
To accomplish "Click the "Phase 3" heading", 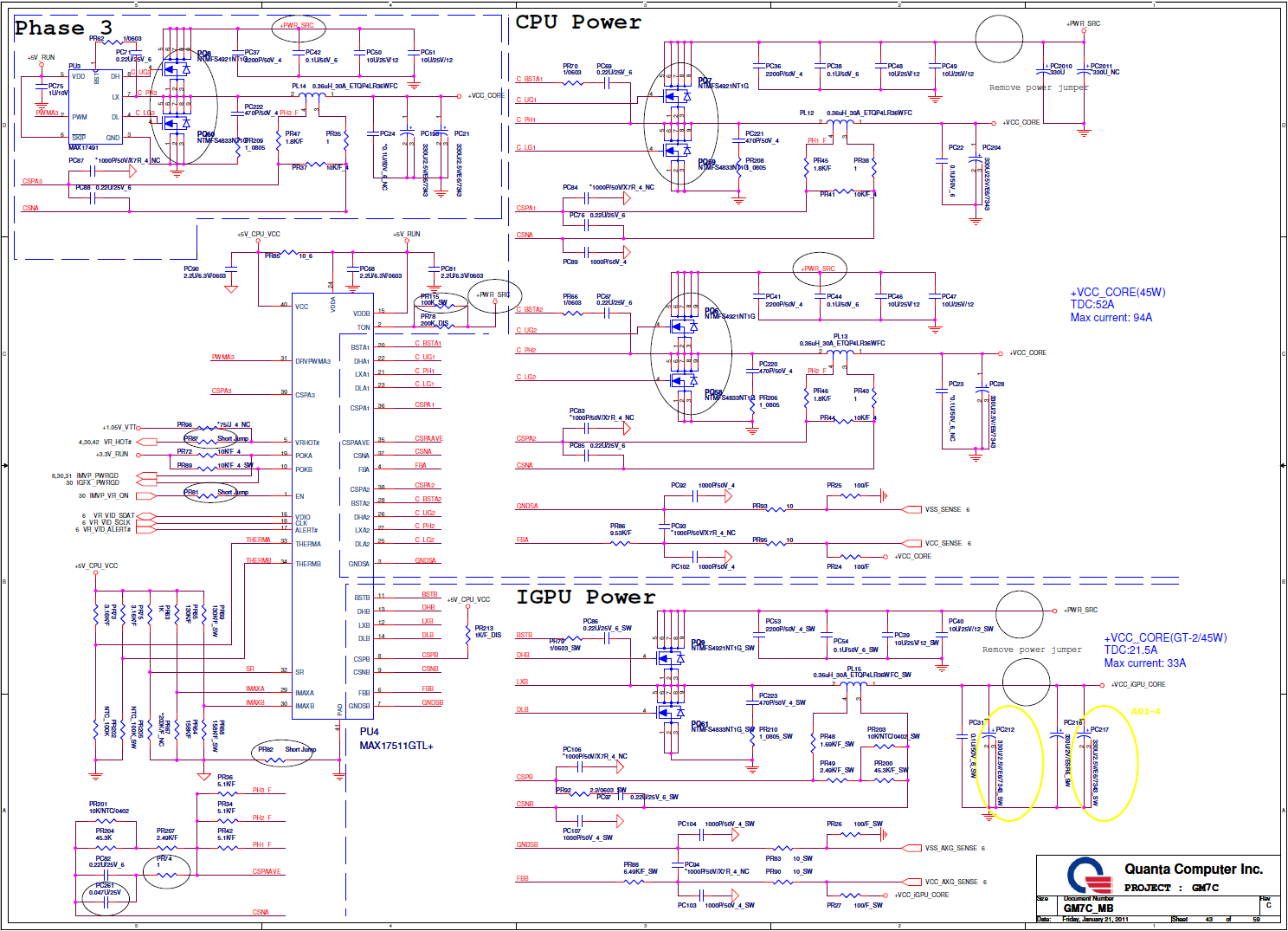I will (63, 28).
